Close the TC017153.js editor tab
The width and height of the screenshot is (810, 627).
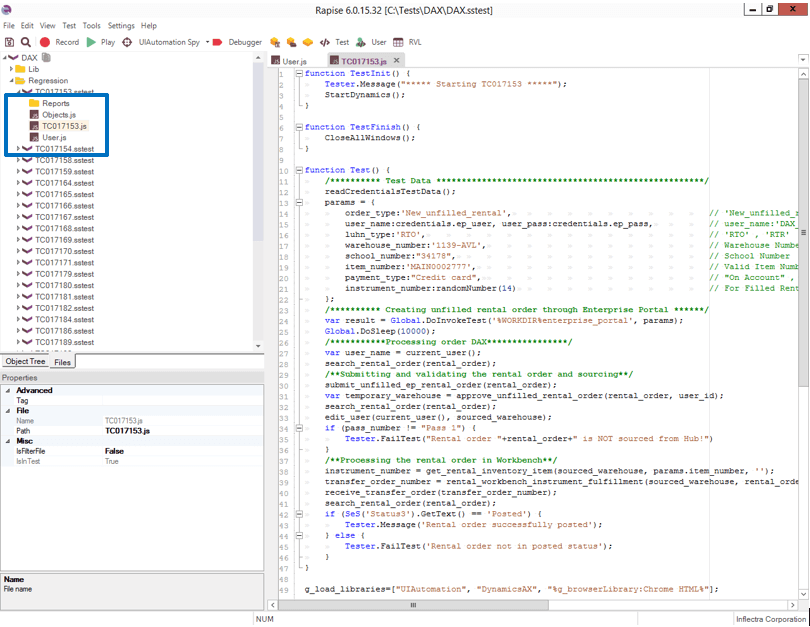click(397, 60)
